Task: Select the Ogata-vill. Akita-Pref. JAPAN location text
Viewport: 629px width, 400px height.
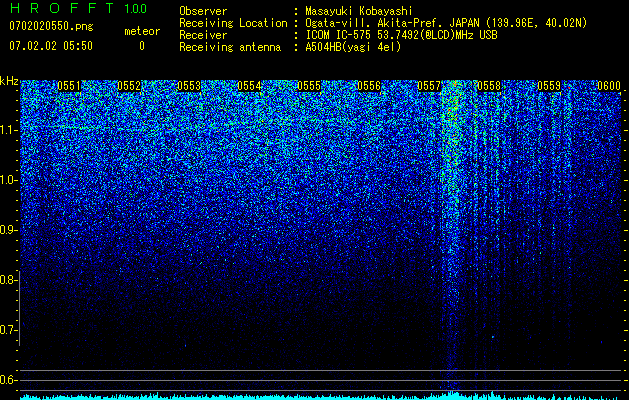Action: pyautogui.click(x=446, y=23)
